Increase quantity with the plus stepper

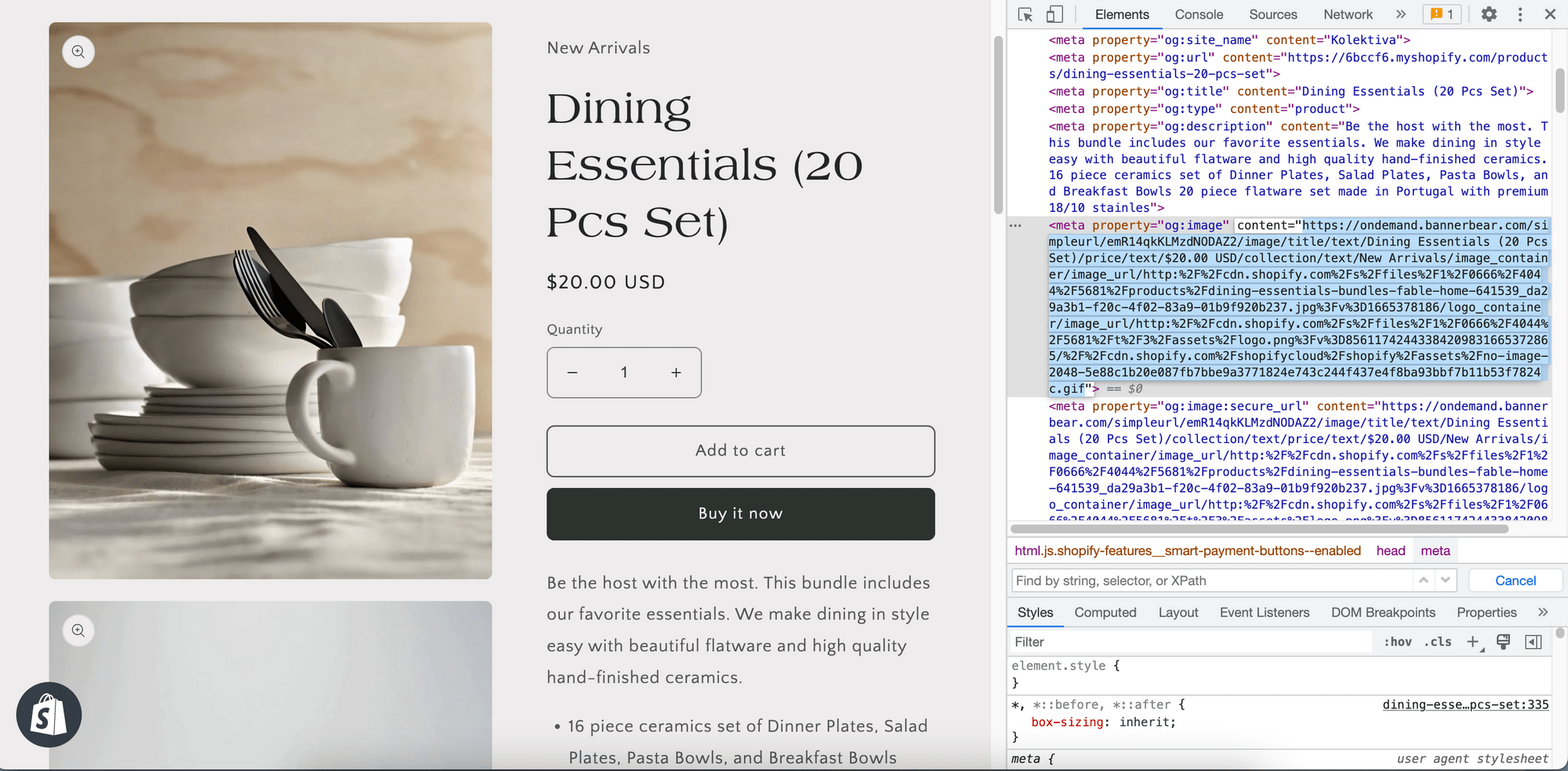(676, 372)
